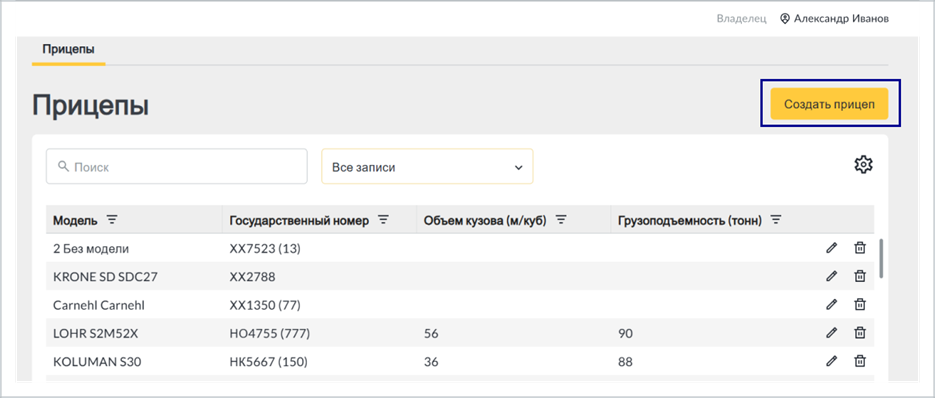This screenshot has height=398, width=935.
Task: Open filter for Модель column
Action: point(112,220)
